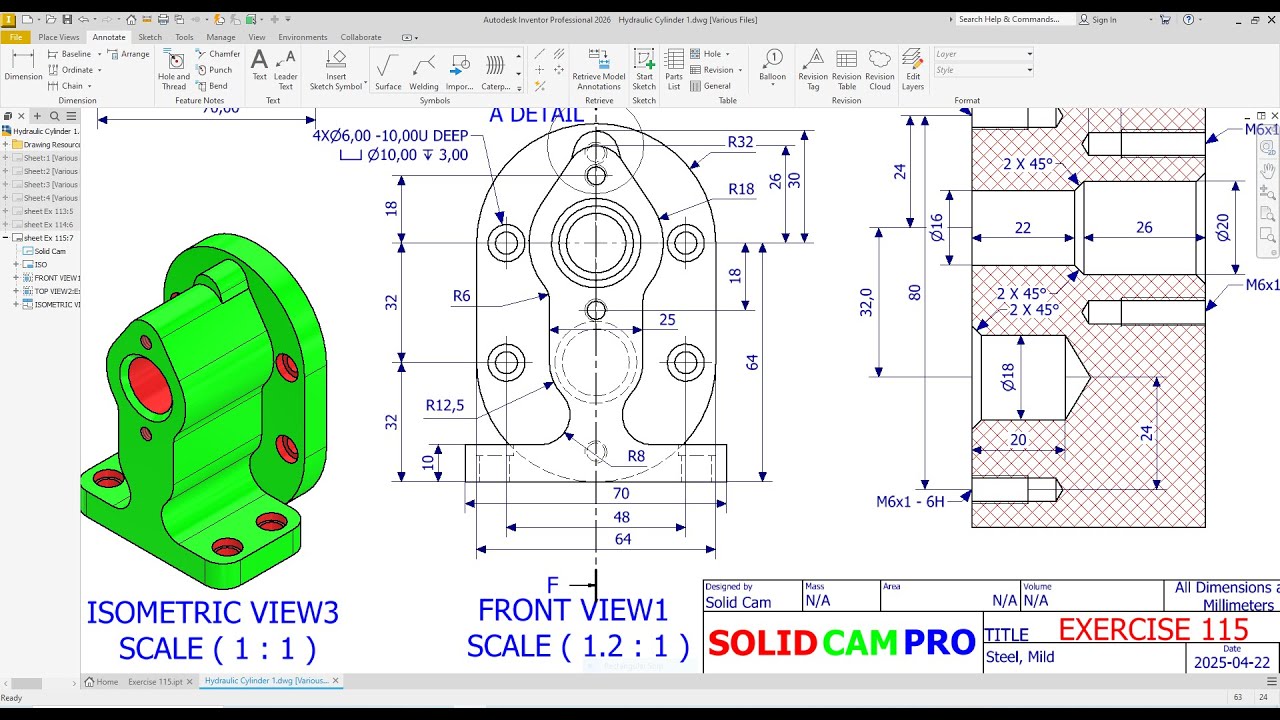This screenshot has height=720, width=1280.
Task: Click Retrieve Model Annotations
Action: point(599,69)
